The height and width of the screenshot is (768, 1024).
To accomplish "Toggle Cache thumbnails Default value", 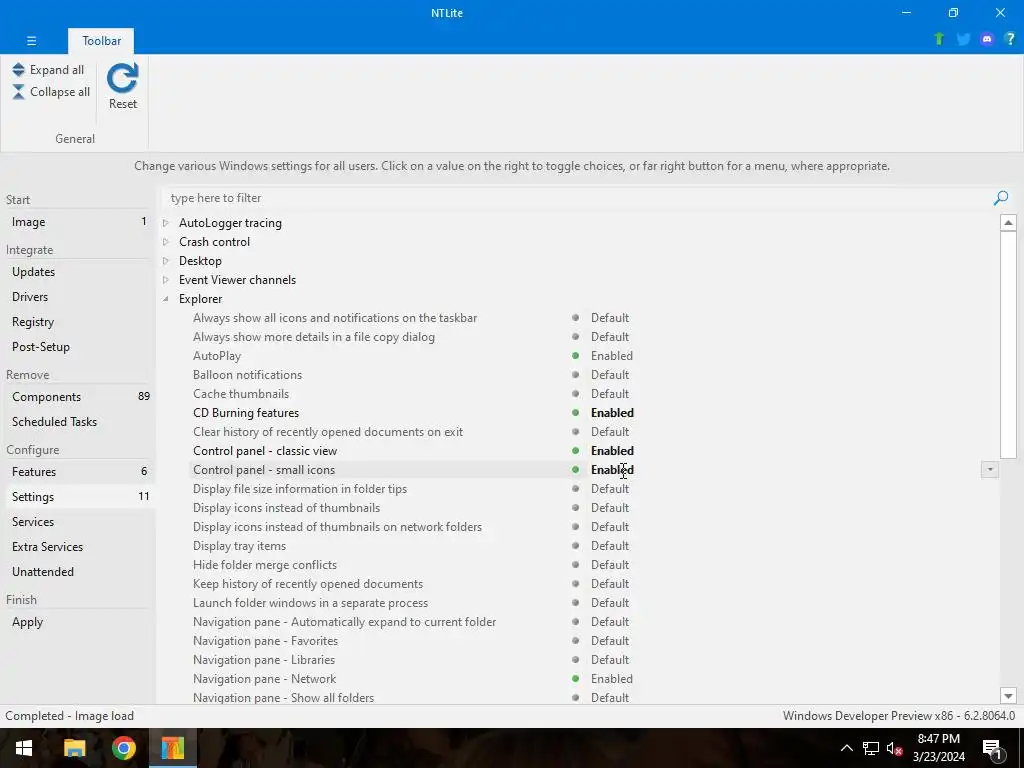I will point(609,394).
